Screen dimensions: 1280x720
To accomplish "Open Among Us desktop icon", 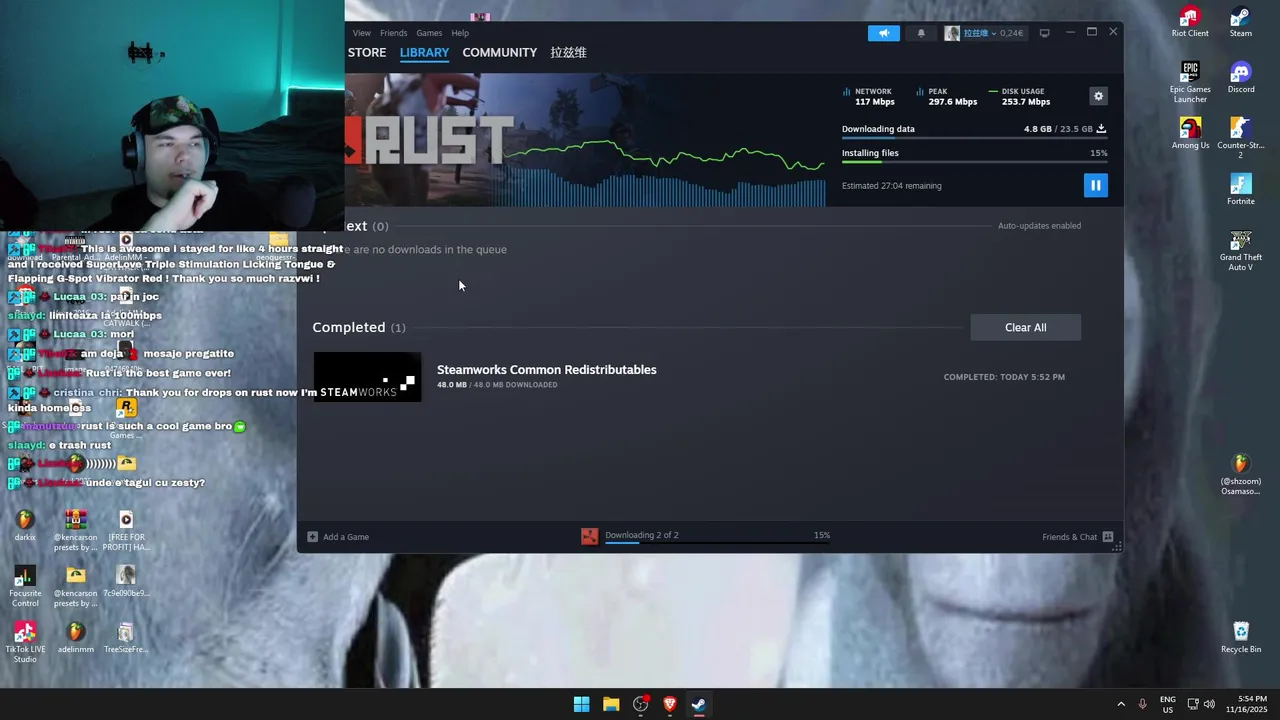I will (x=1190, y=134).
